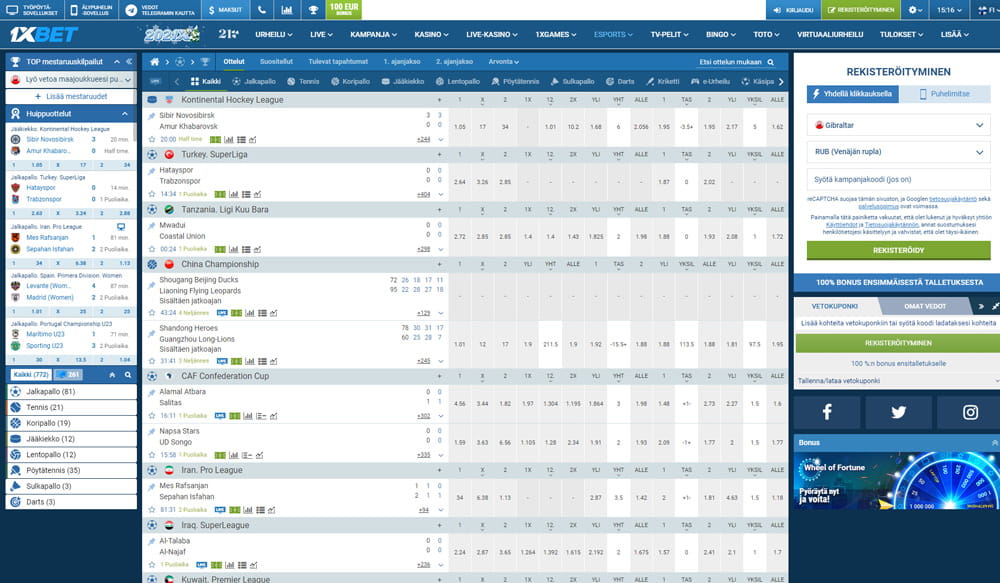
Task: Favorite the Hatayspor vs Trabzonspor match star
Action: (x=152, y=194)
